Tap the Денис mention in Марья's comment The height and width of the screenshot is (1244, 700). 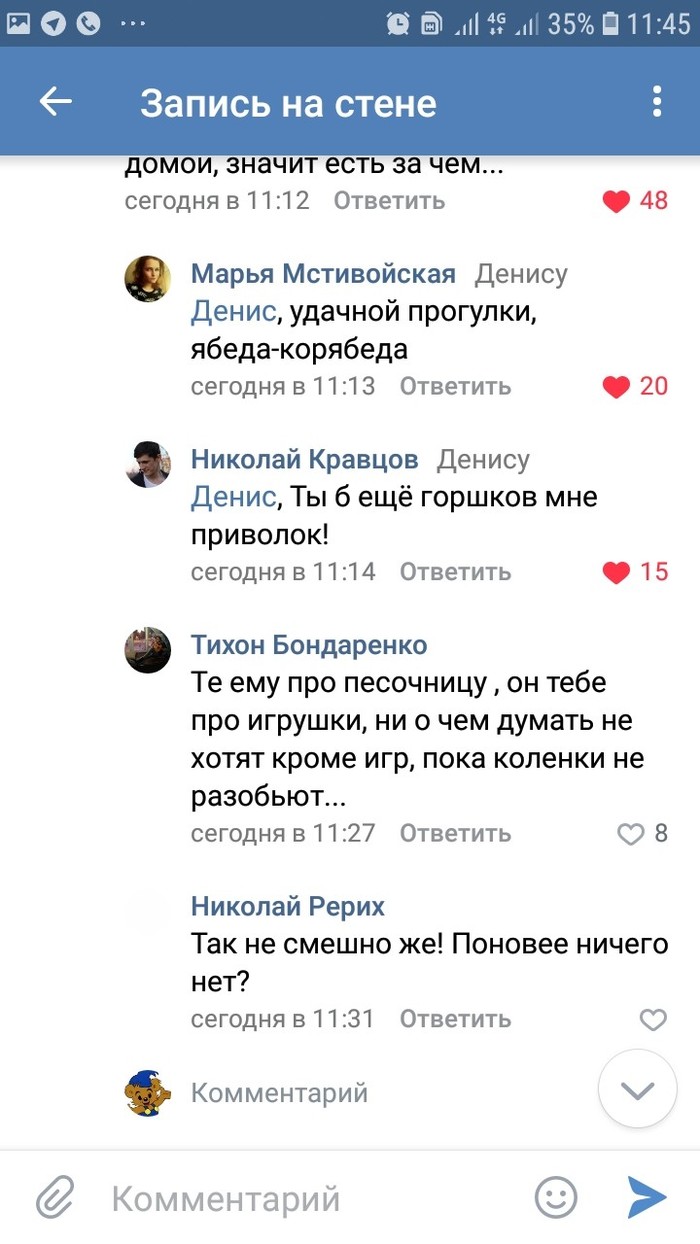pos(233,312)
